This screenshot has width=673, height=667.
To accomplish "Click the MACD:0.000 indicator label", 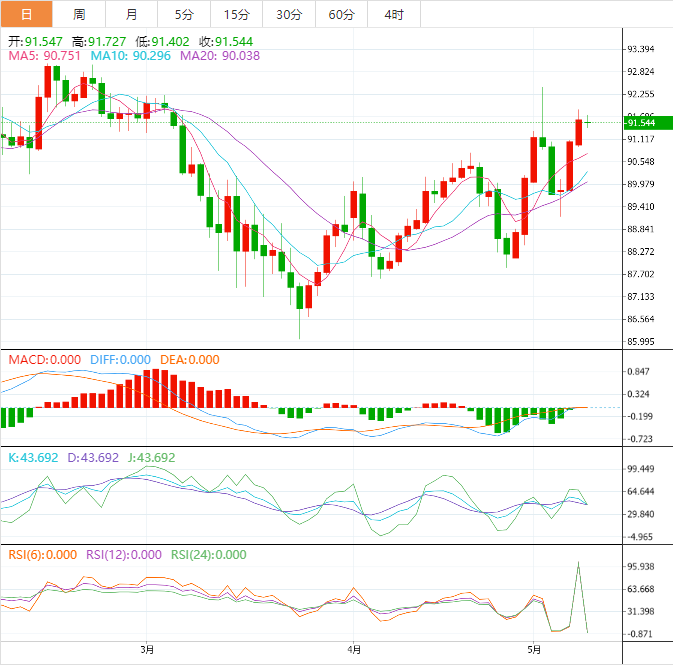I will point(45,360).
